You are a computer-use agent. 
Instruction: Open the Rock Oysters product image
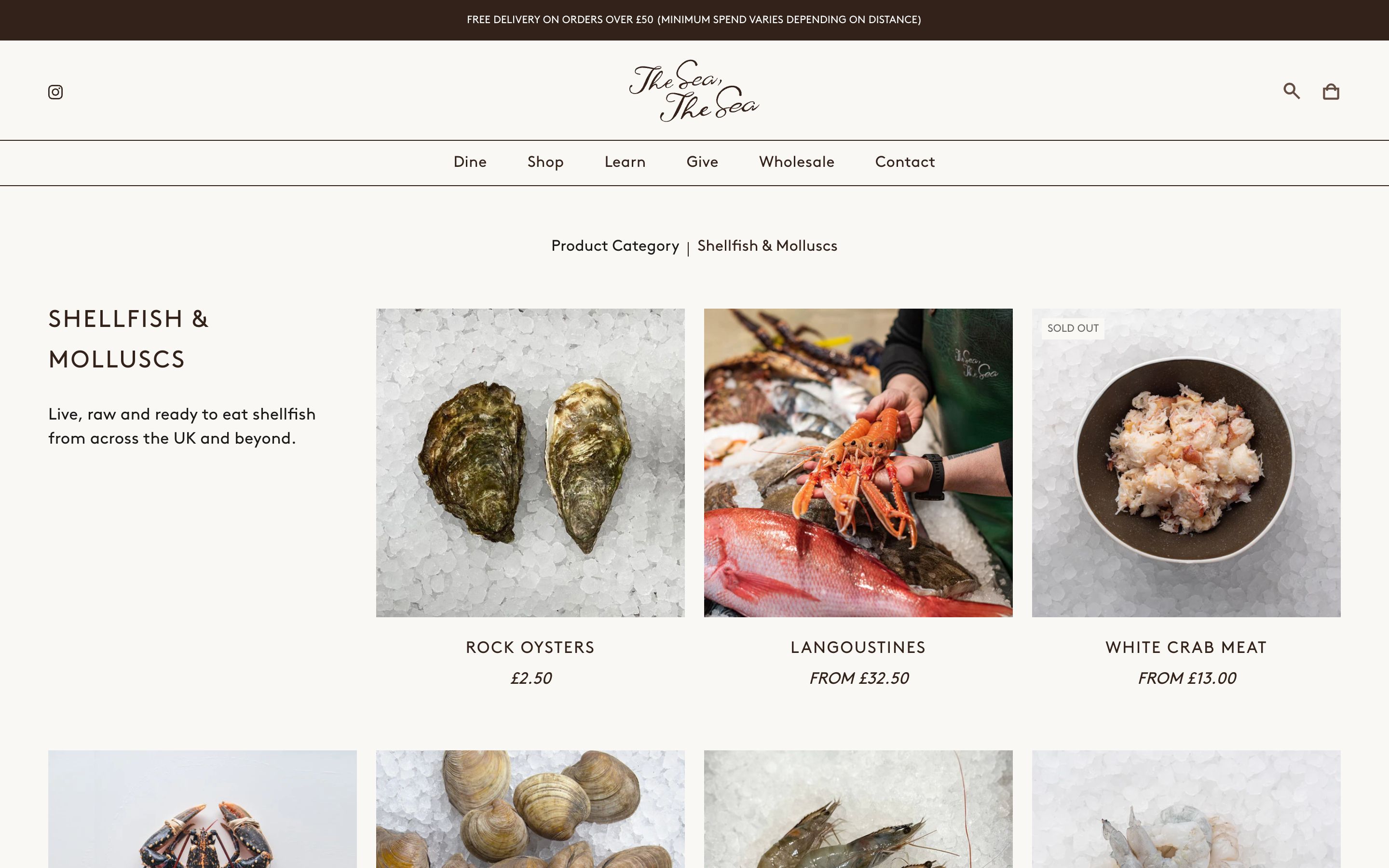(x=531, y=463)
